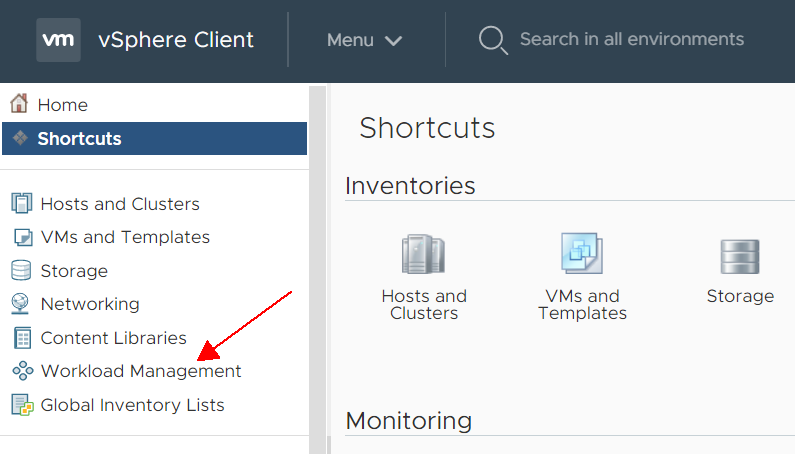Expand the Menu dropdown

pos(365,40)
